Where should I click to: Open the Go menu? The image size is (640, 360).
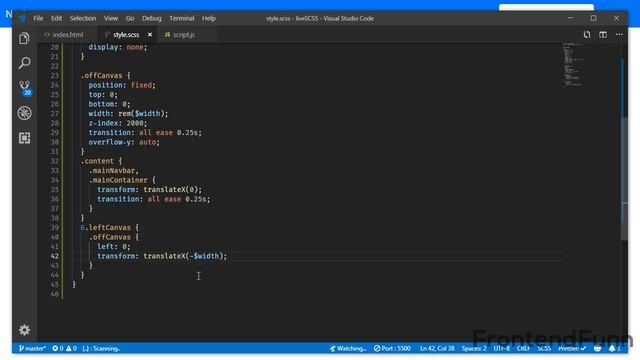tap(130, 18)
